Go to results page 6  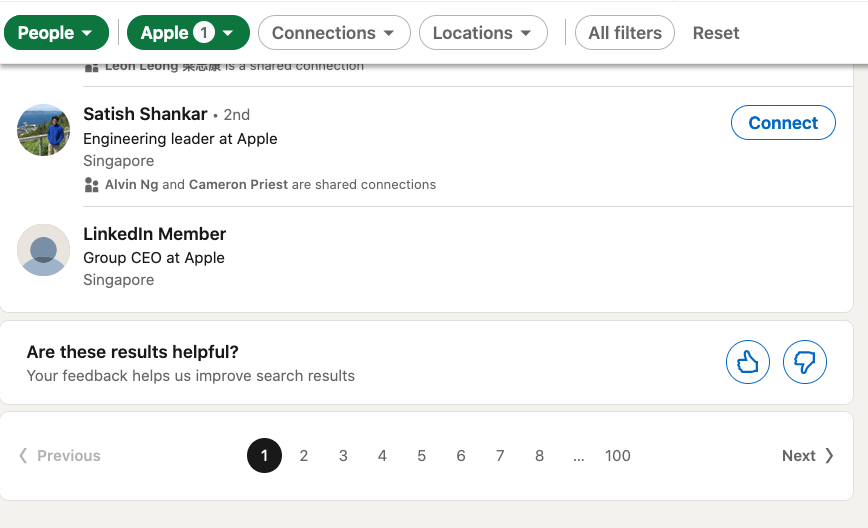(461, 455)
